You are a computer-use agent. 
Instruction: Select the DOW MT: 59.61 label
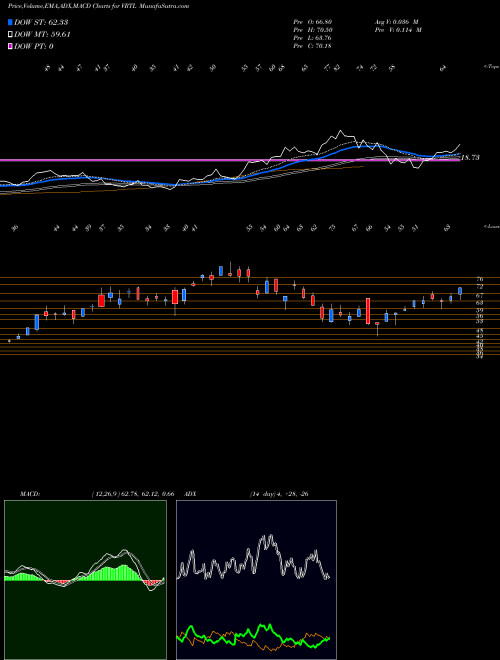click(42, 35)
